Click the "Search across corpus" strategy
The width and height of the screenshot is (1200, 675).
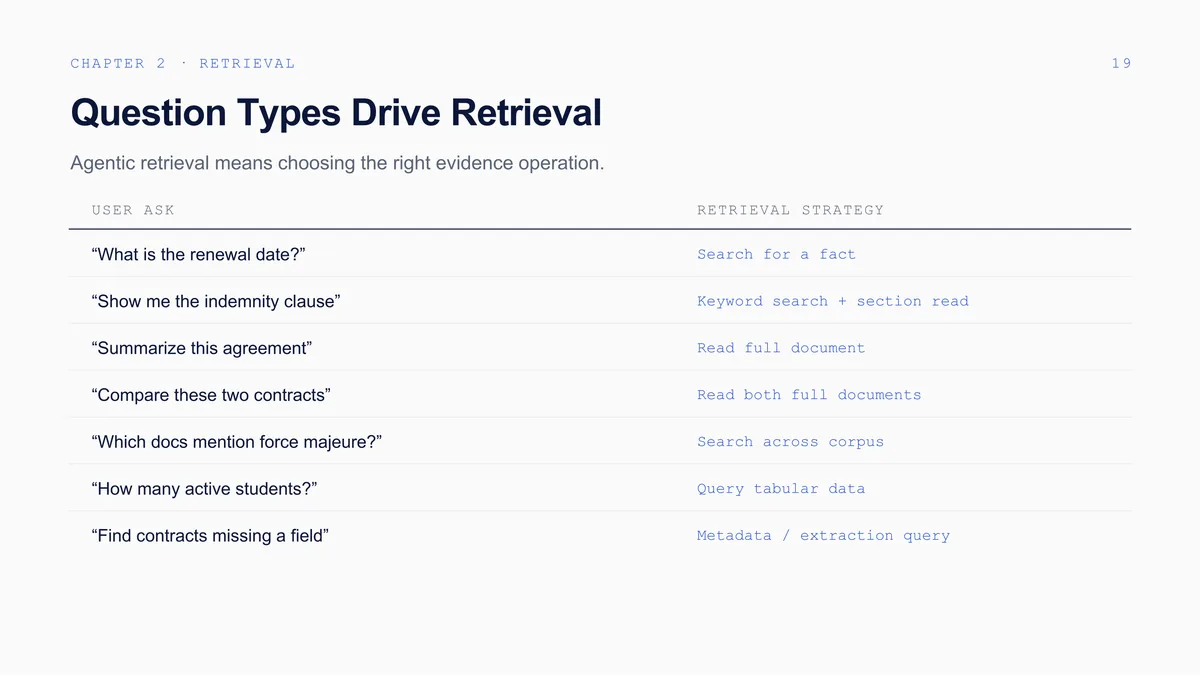(790, 442)
